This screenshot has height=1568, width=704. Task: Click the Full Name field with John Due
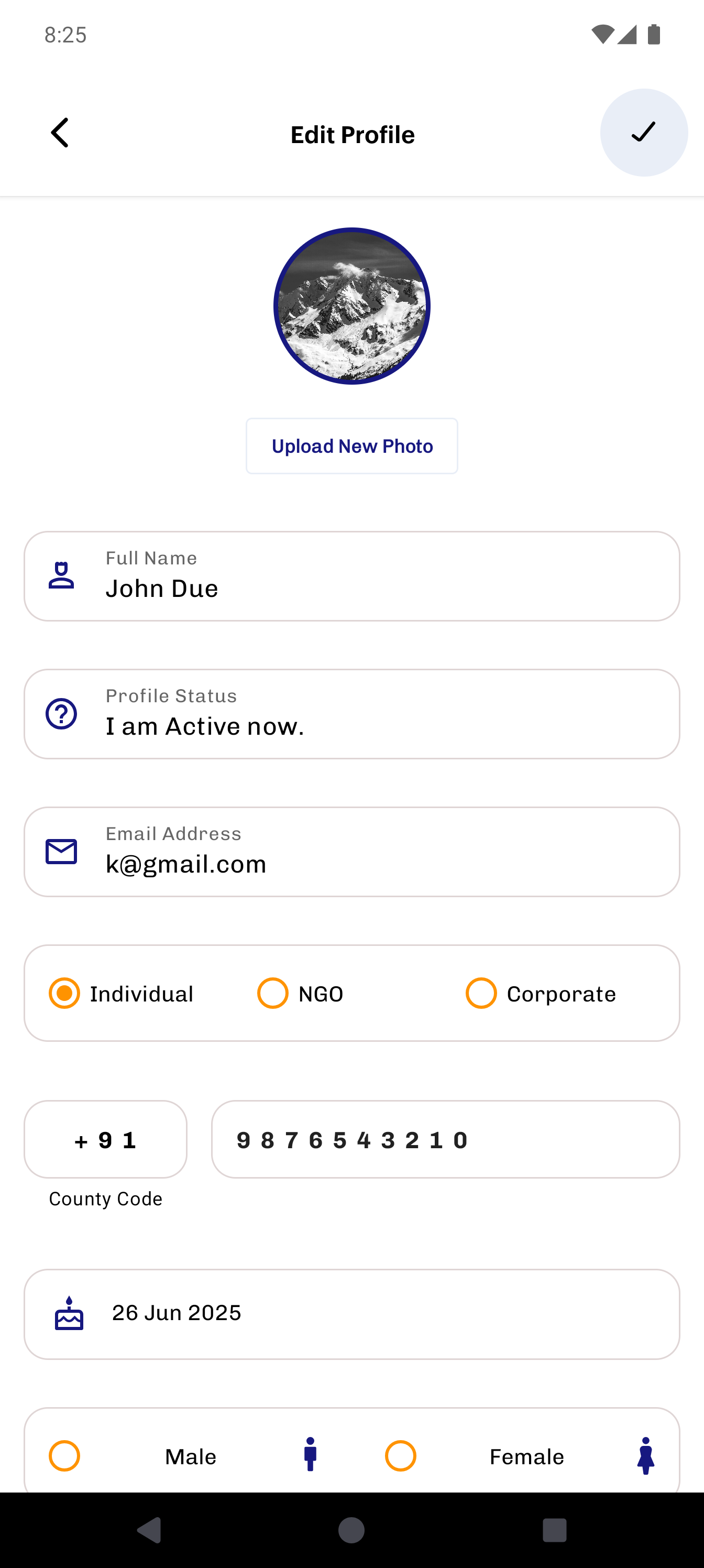point(351,576)
